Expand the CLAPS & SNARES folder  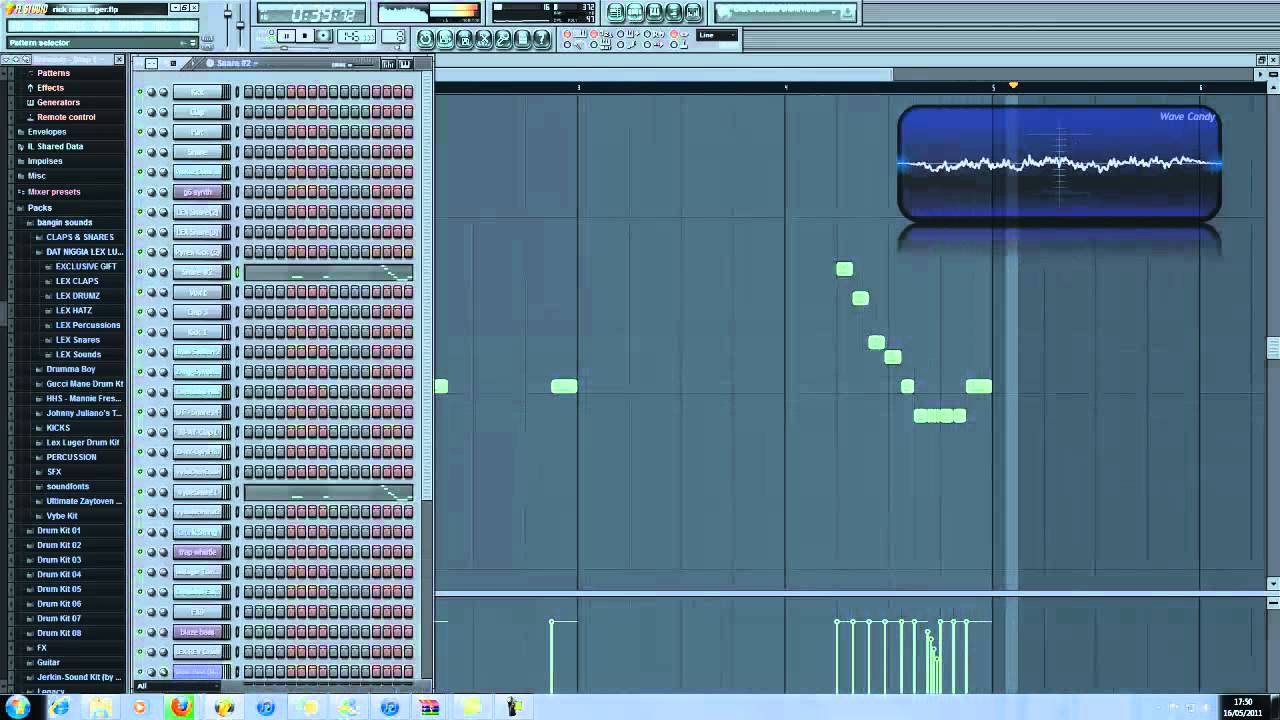point(79,237)
